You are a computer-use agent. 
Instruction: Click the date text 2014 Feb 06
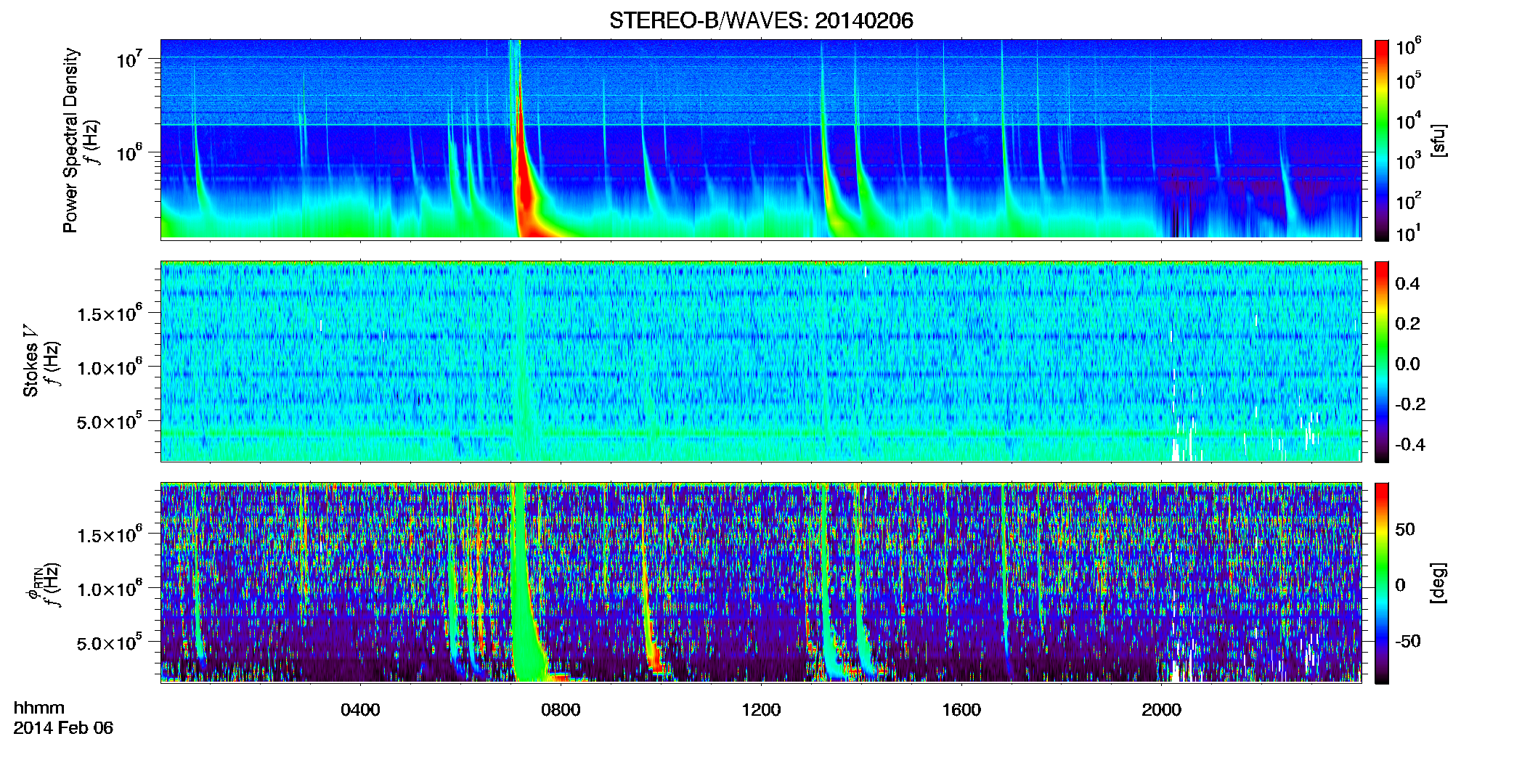(x=63, y=727)
